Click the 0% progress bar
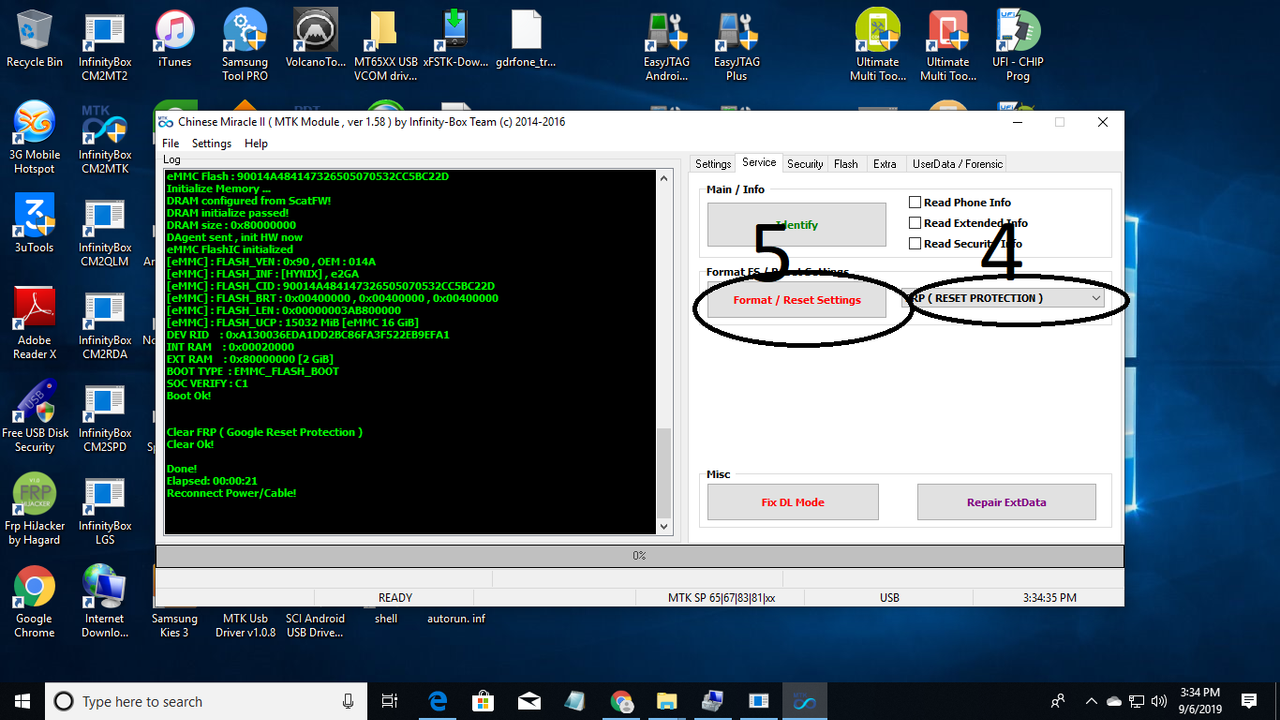 (x=640, y=555)
